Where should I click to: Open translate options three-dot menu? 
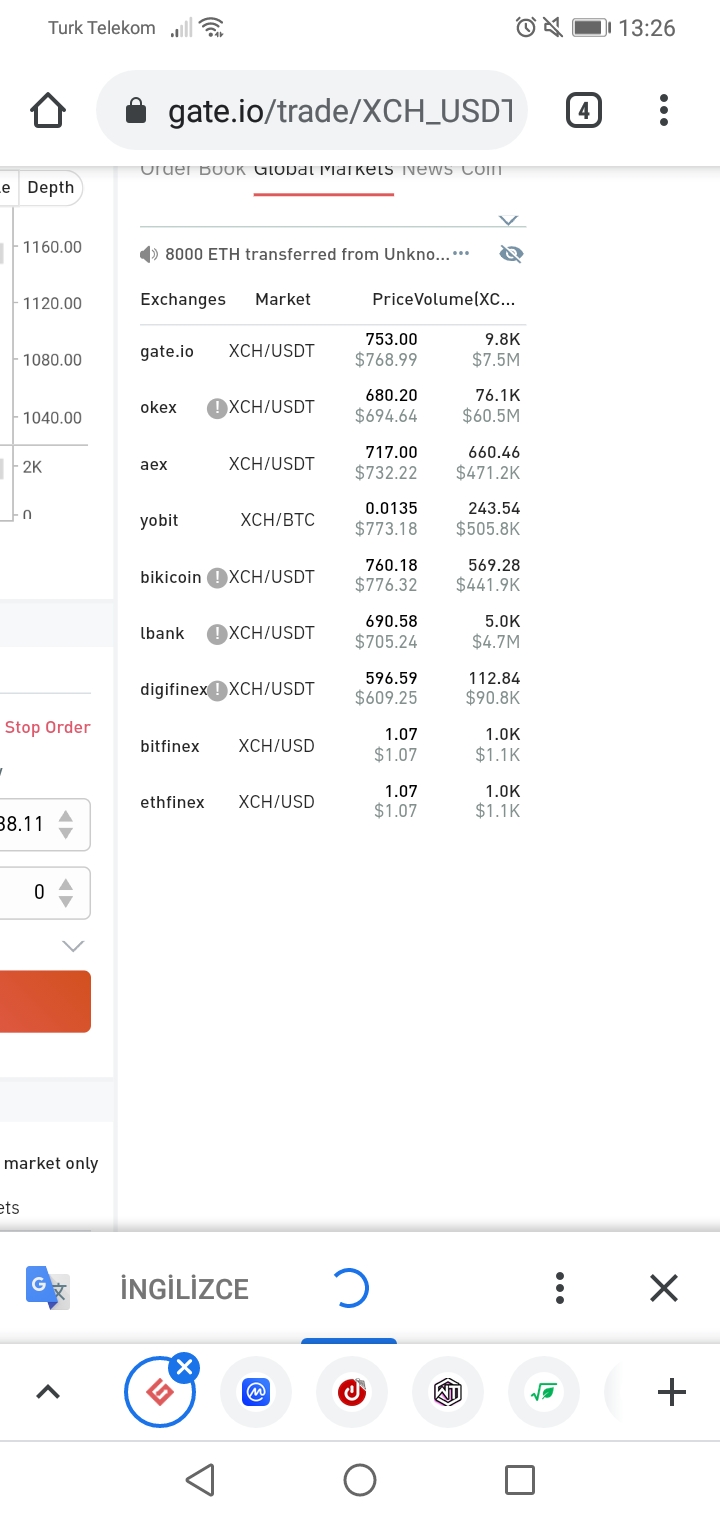point(560,1288)
